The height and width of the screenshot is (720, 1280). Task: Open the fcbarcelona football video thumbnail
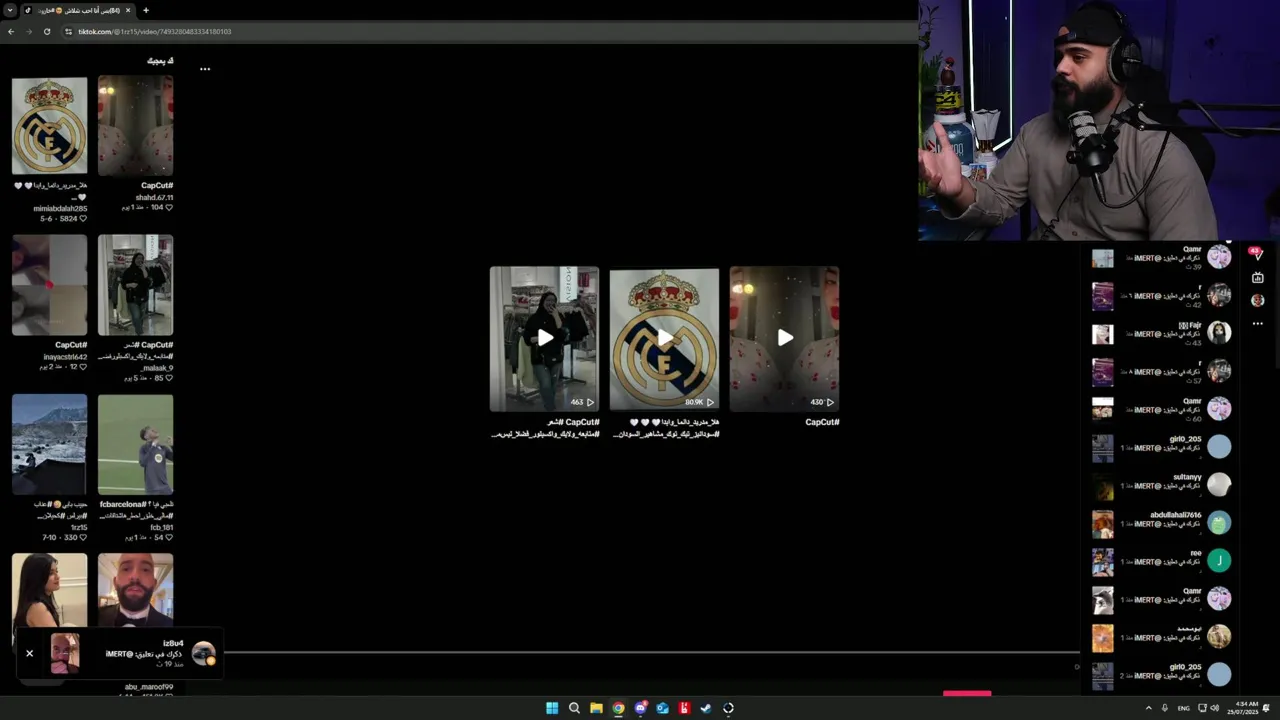point(135,444)
